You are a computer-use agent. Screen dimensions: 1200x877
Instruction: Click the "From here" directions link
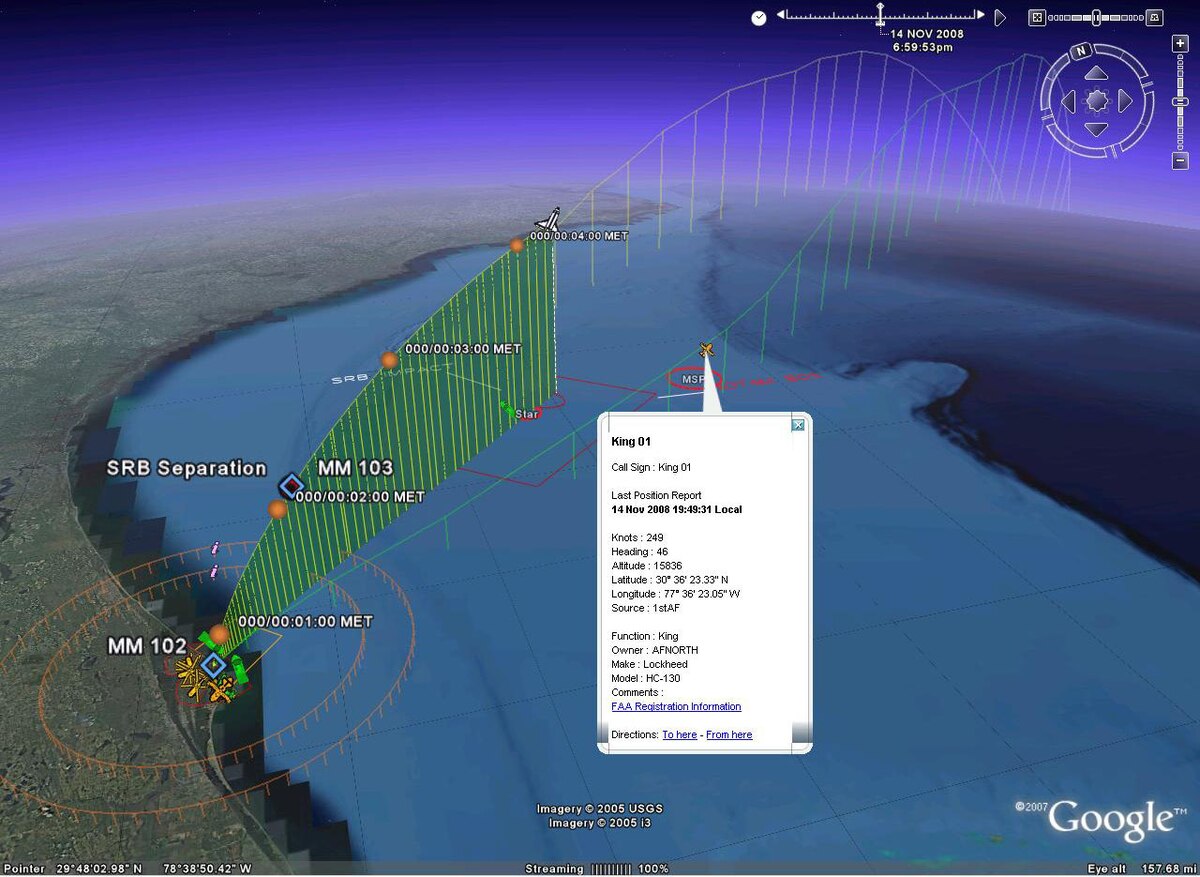(x=729, y=735)
